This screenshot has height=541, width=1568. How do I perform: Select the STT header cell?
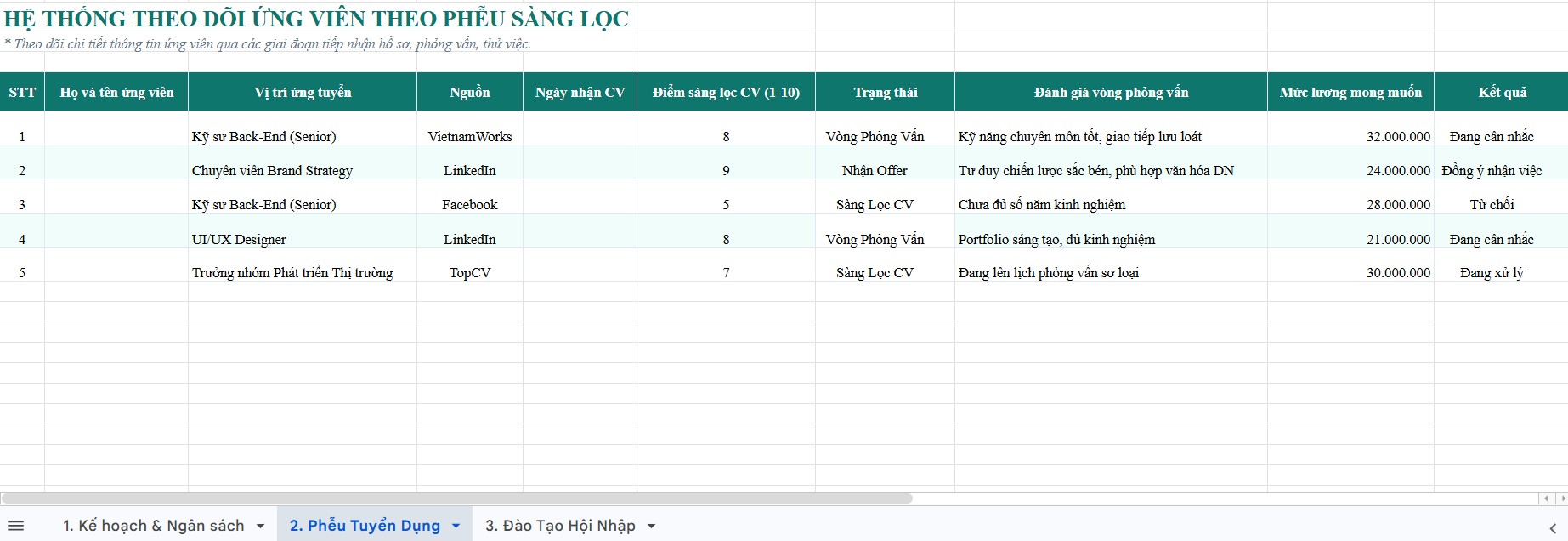[x=22, y=92]
